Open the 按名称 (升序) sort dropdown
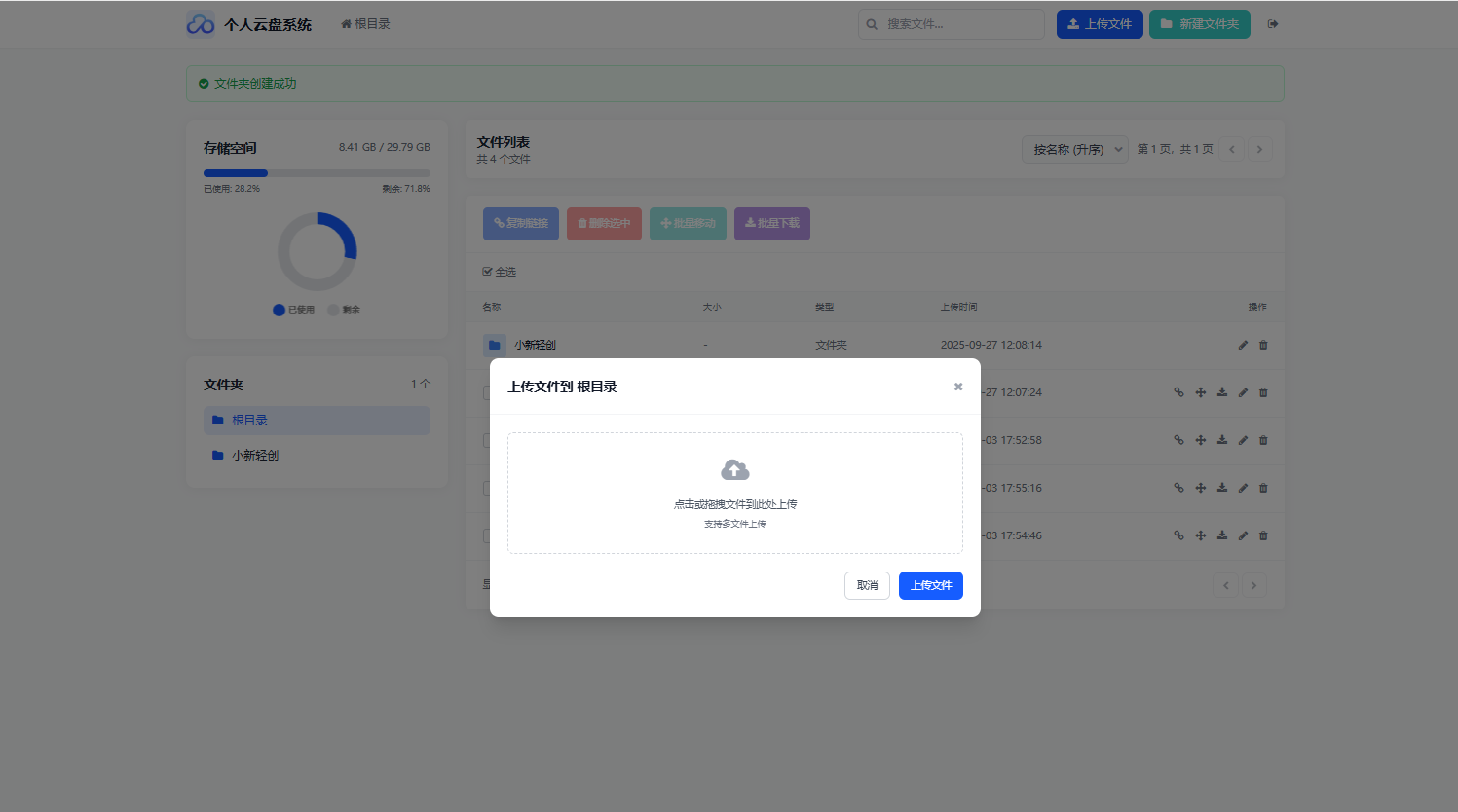Screen dimensions: 1458x812 tap(1075, 149)
